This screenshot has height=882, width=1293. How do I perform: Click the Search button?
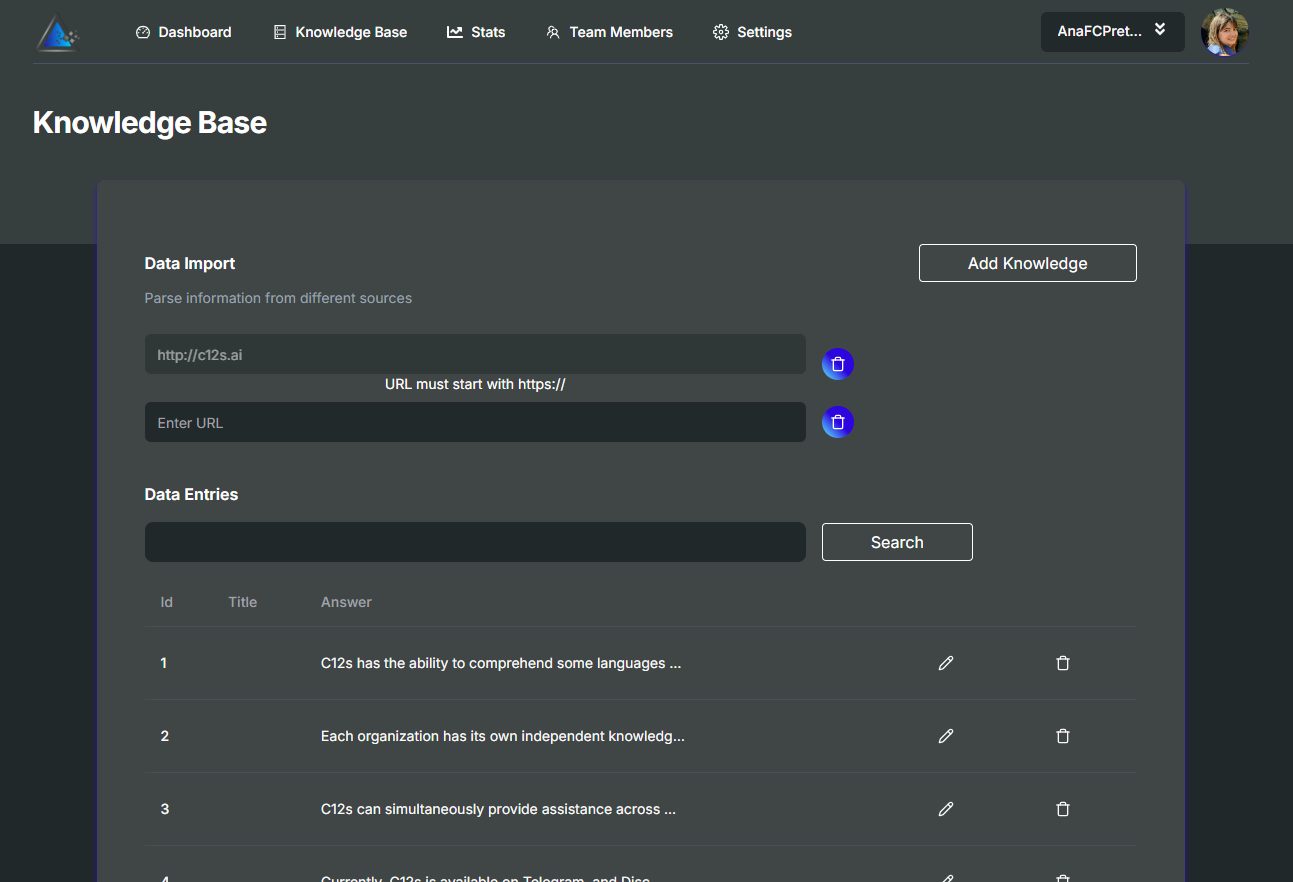(897, 542)
